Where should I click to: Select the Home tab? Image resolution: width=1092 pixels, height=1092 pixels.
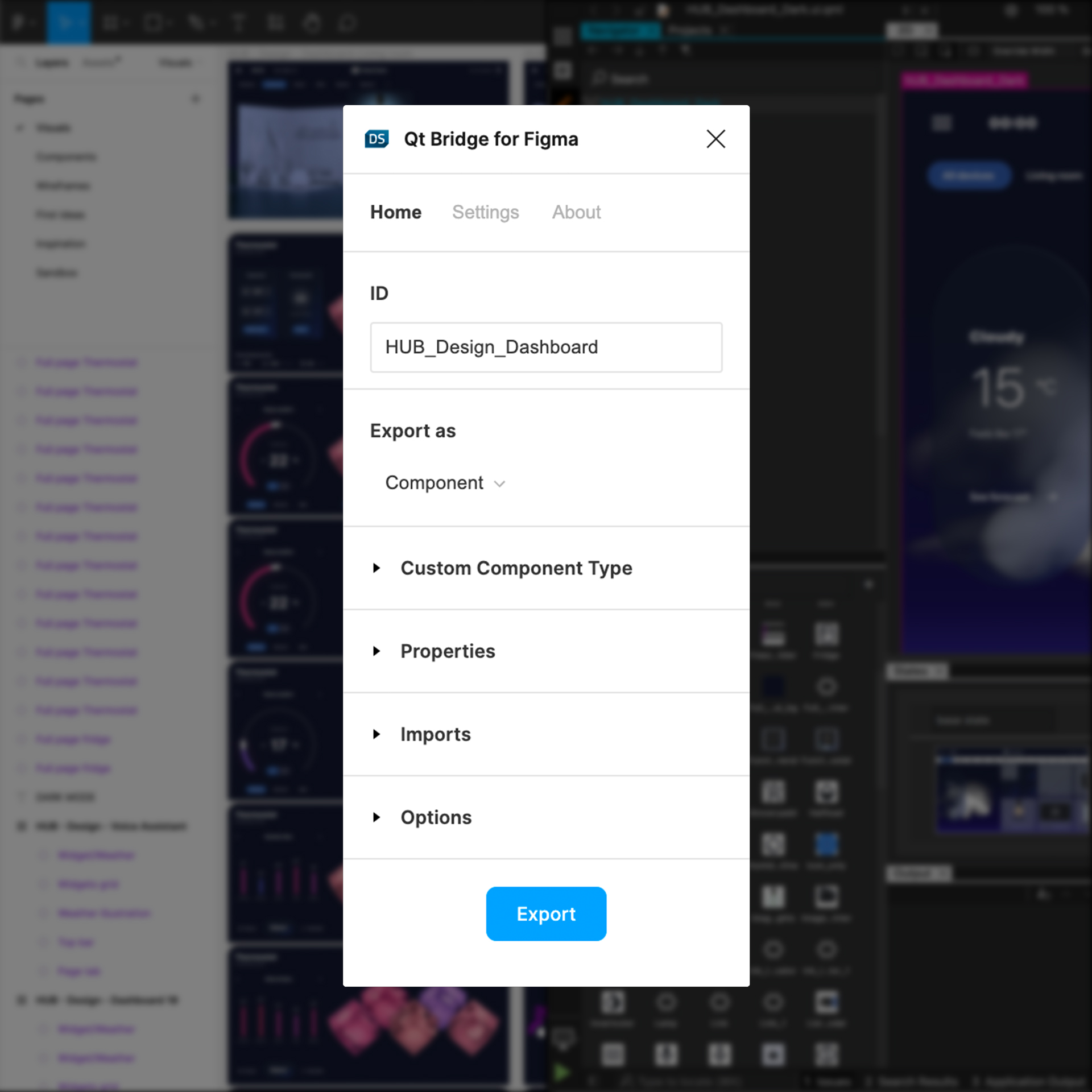point(395,212)
